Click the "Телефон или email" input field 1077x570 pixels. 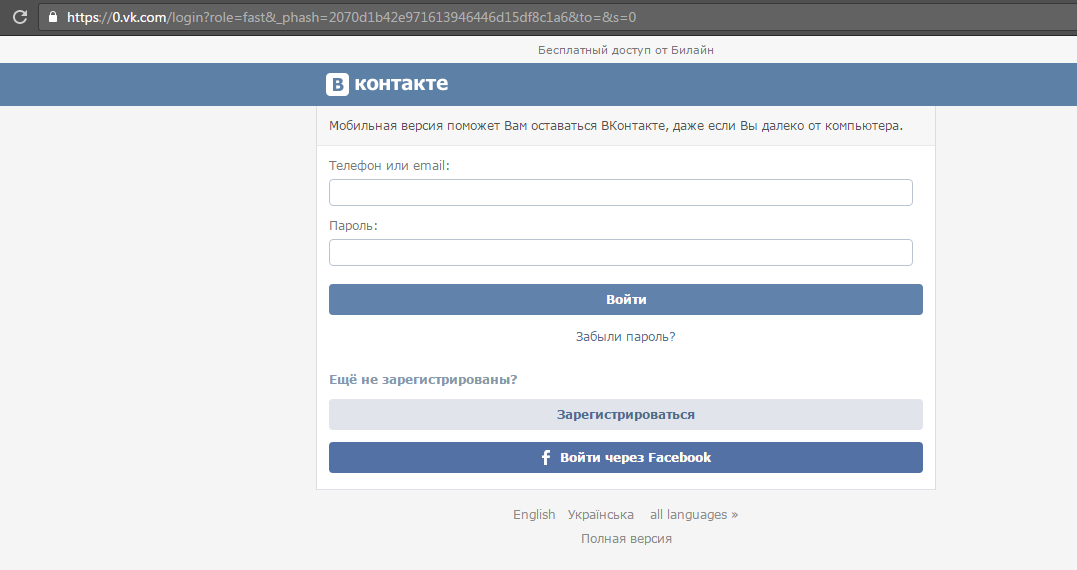[x=620, y=193]
